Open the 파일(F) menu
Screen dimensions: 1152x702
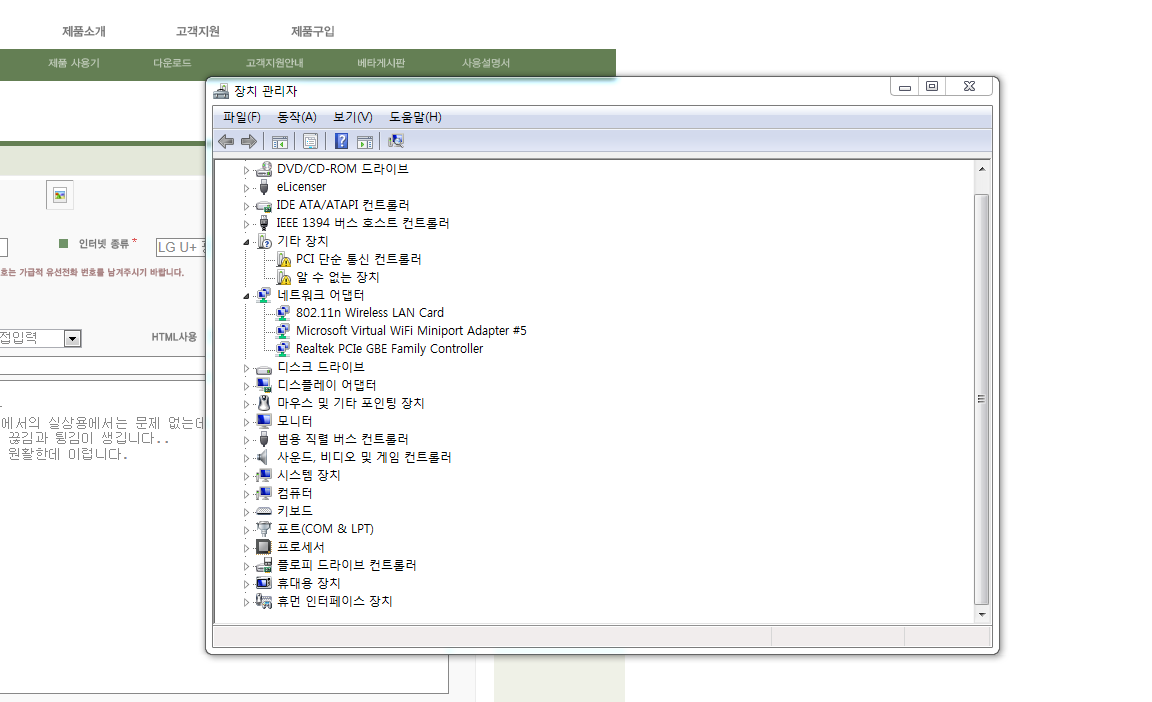242,117
